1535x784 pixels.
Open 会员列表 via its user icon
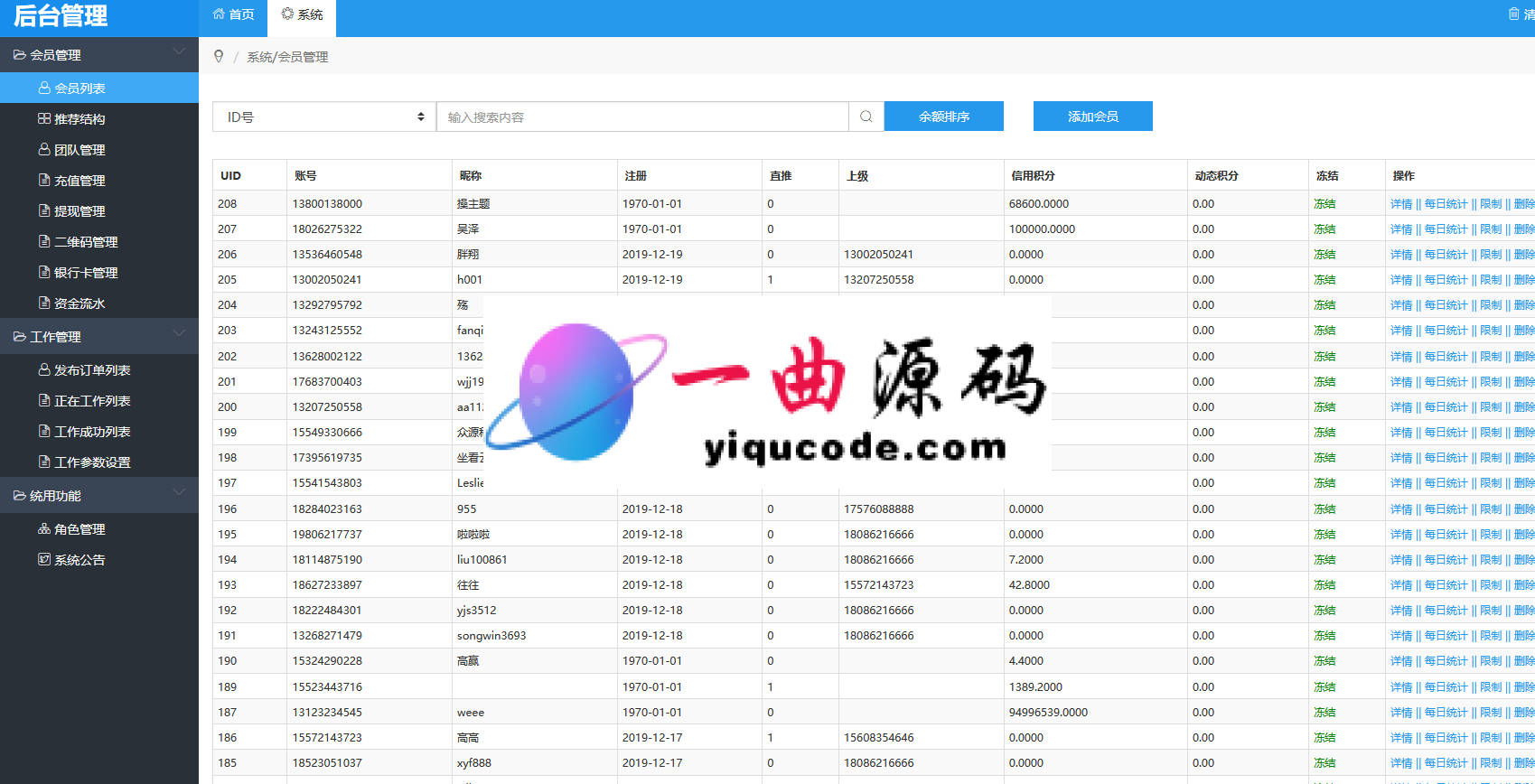click(43, 89)
